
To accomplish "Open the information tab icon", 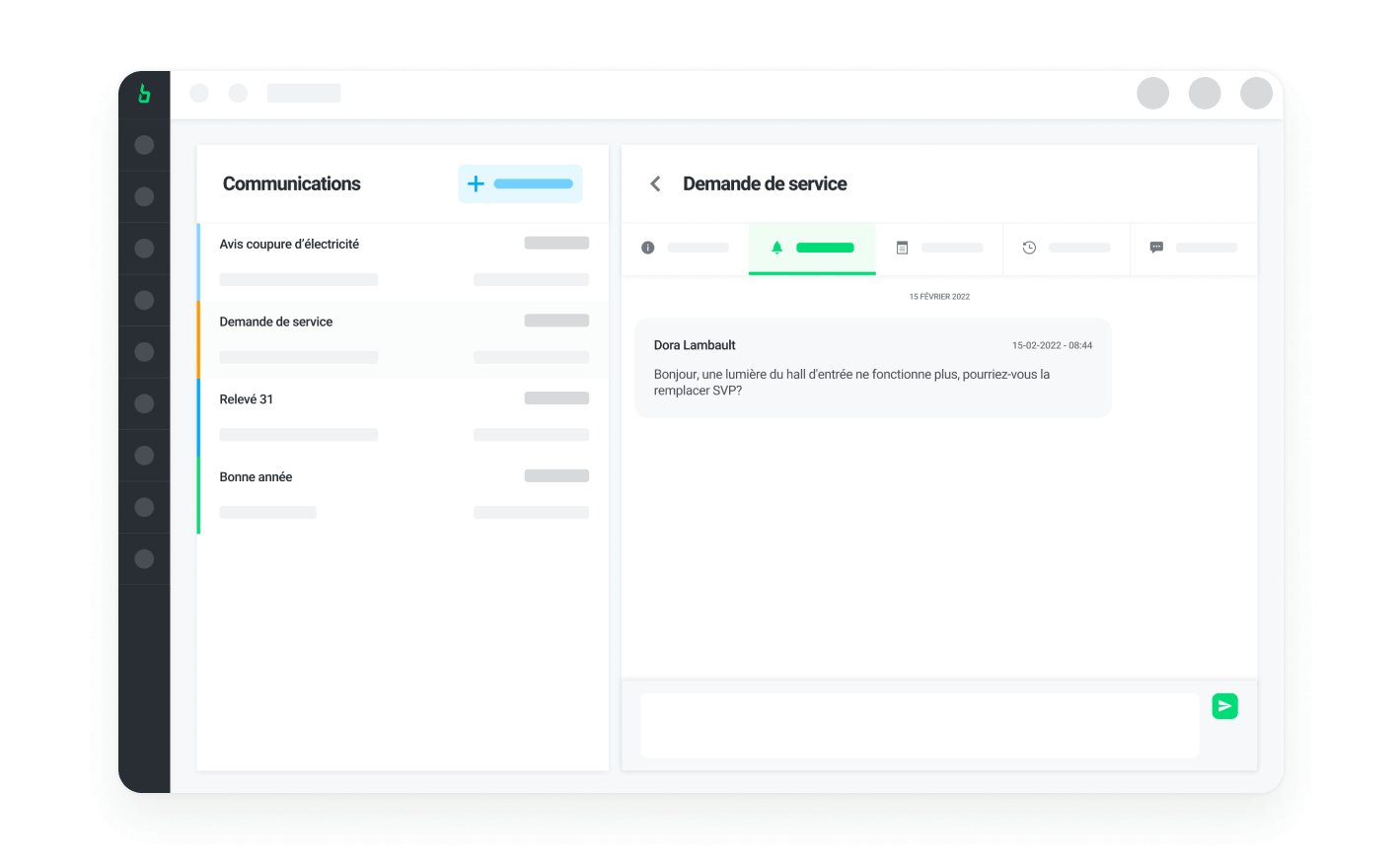I will 648,248.
